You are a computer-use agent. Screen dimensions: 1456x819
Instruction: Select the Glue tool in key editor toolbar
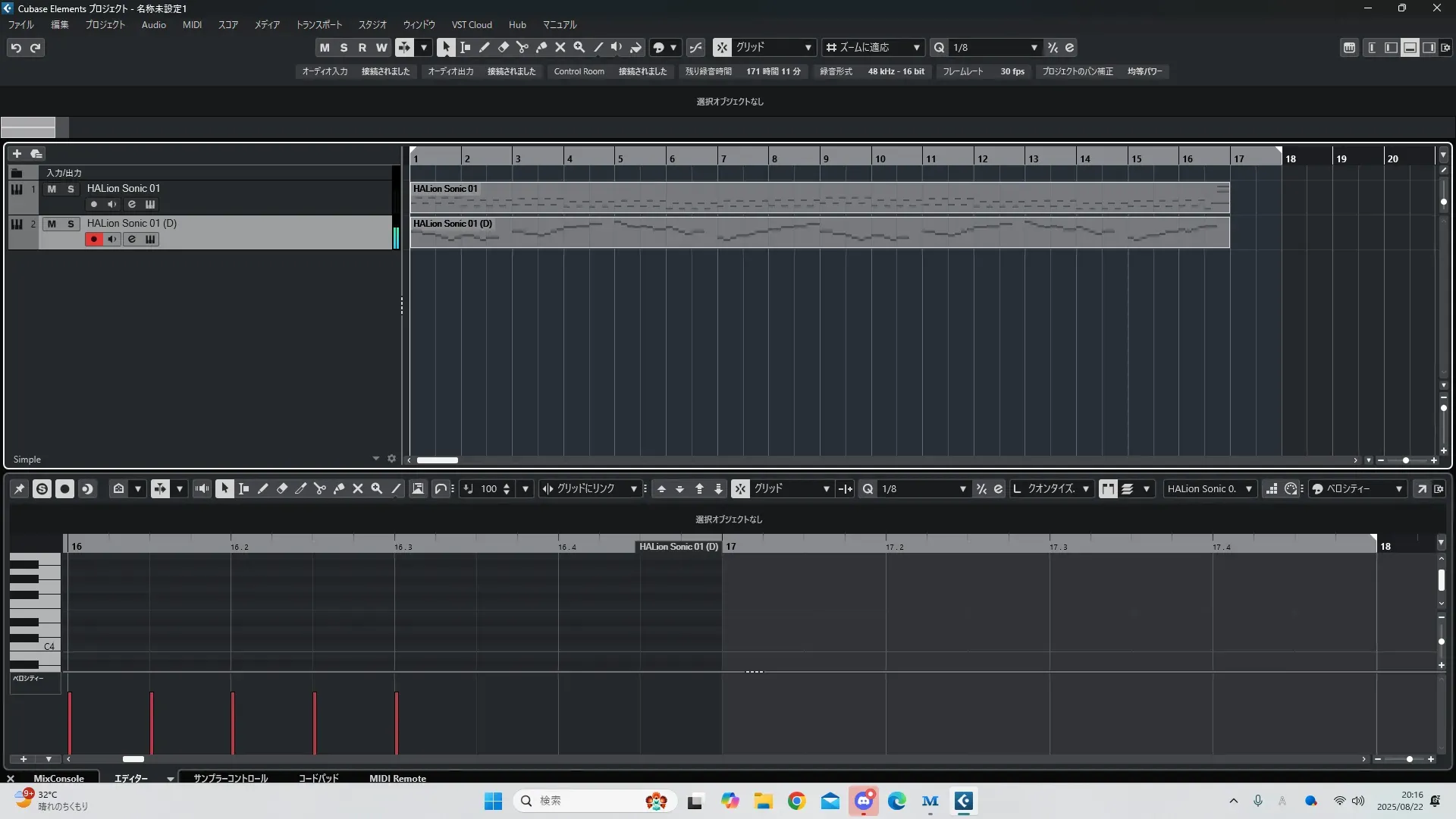click(x=339, y=489)
